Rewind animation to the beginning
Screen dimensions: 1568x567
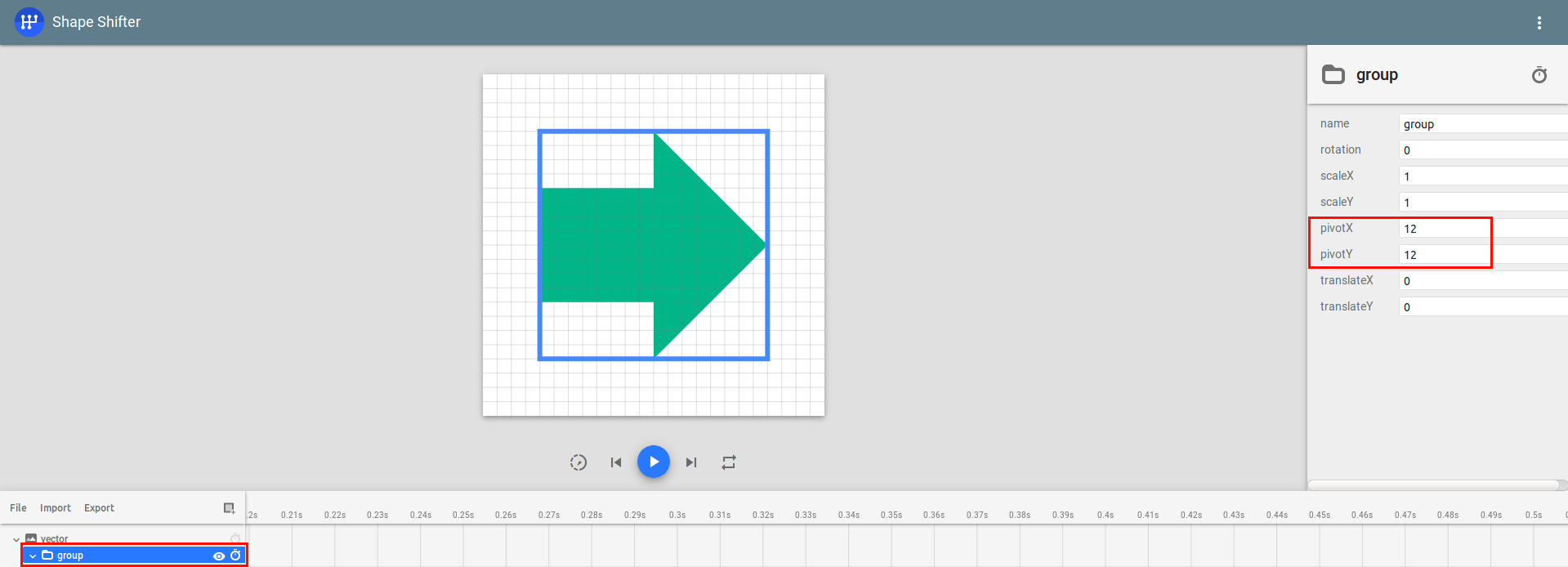point(616,462)
